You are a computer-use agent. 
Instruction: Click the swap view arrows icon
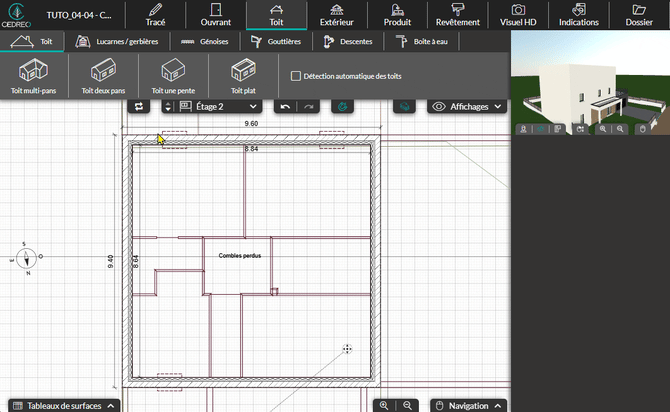point(137,106)
